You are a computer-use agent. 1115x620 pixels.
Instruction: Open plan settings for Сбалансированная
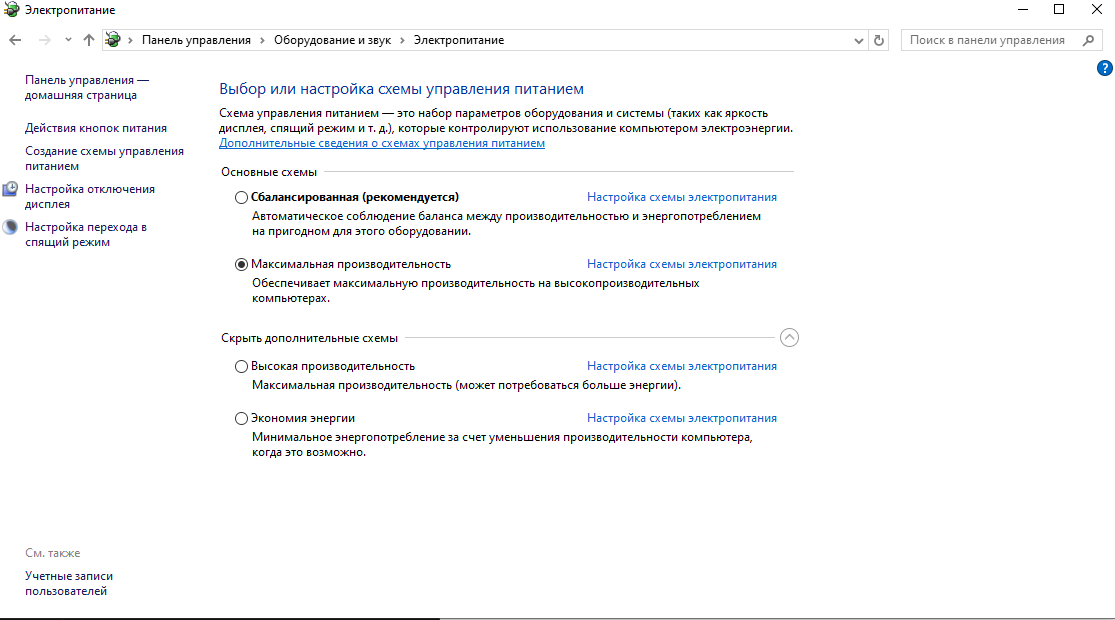(682, 197)
